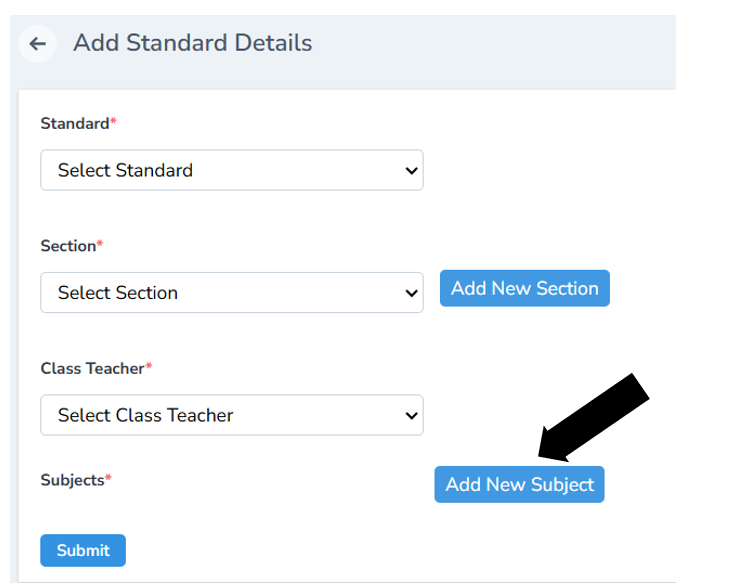
Task: Click the red asterisk next to Subjects
Action: [109, 478]
